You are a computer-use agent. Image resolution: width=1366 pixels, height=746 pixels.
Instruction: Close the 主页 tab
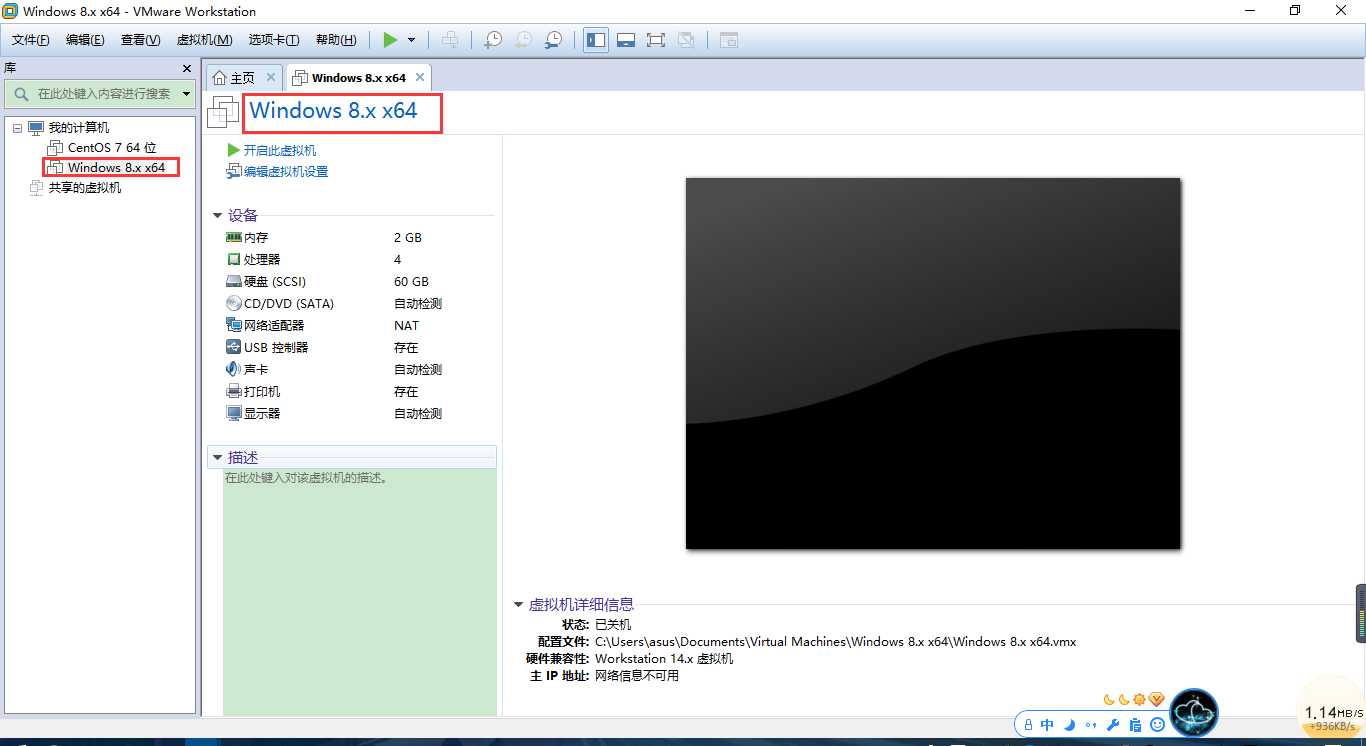click(271, 77)
